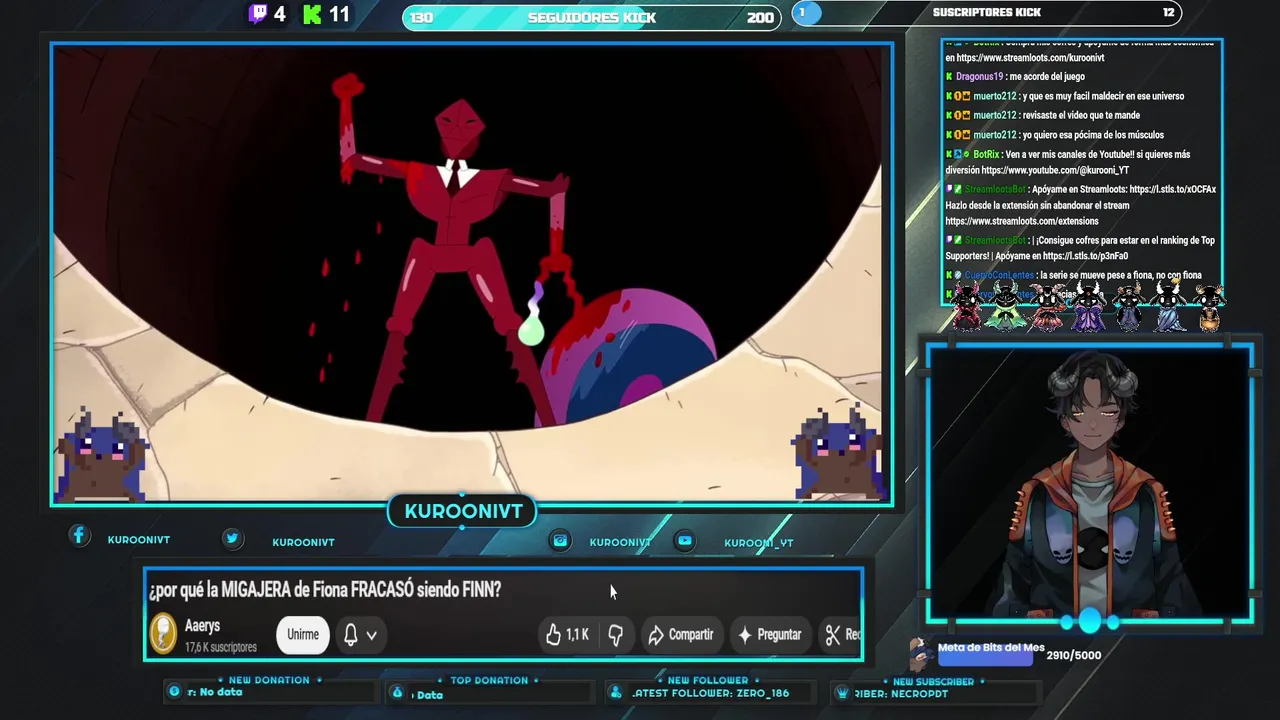This screenshot has height=720, width=1280.
Task: Open the Twitter bird icon in the socials bar
Action: click(x=232, y=538)
